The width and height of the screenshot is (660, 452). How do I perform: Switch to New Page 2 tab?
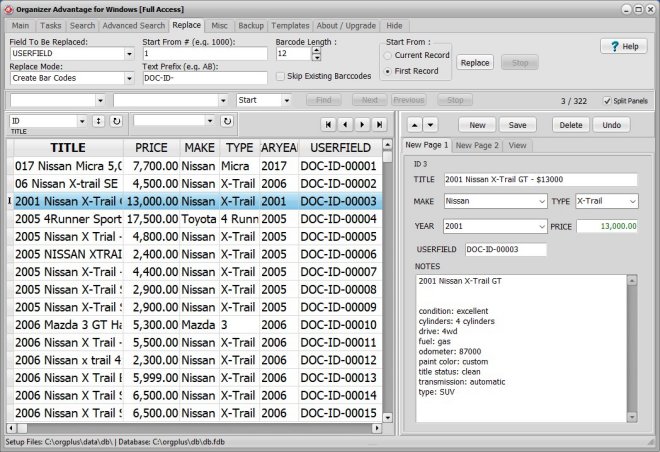(x=477, y=146)
